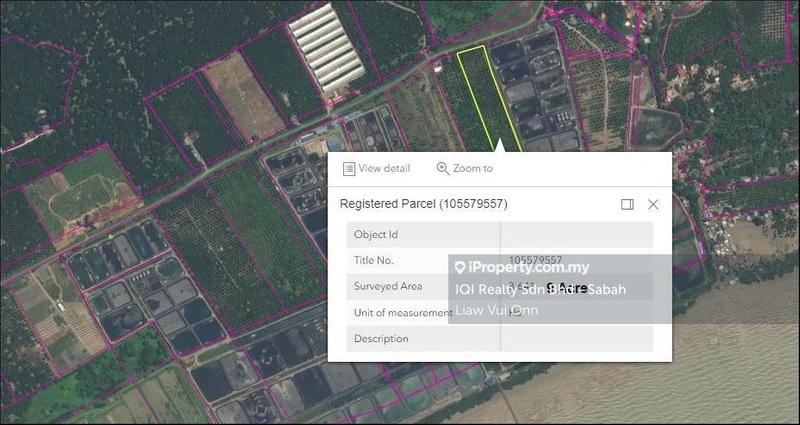Close the Registered Parcel popup
Viewport: 800px width, 425px height.
point(653,204)
